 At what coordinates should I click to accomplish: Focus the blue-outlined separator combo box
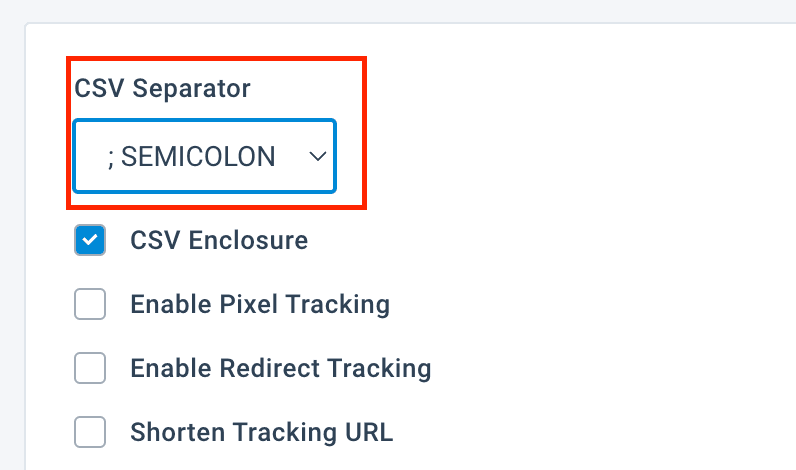[x=204, y=157]
